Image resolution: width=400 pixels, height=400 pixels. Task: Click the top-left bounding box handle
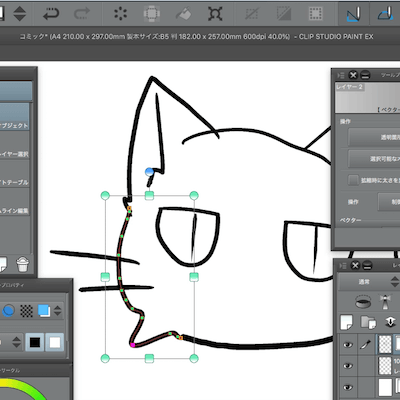(x=105, y=195)
